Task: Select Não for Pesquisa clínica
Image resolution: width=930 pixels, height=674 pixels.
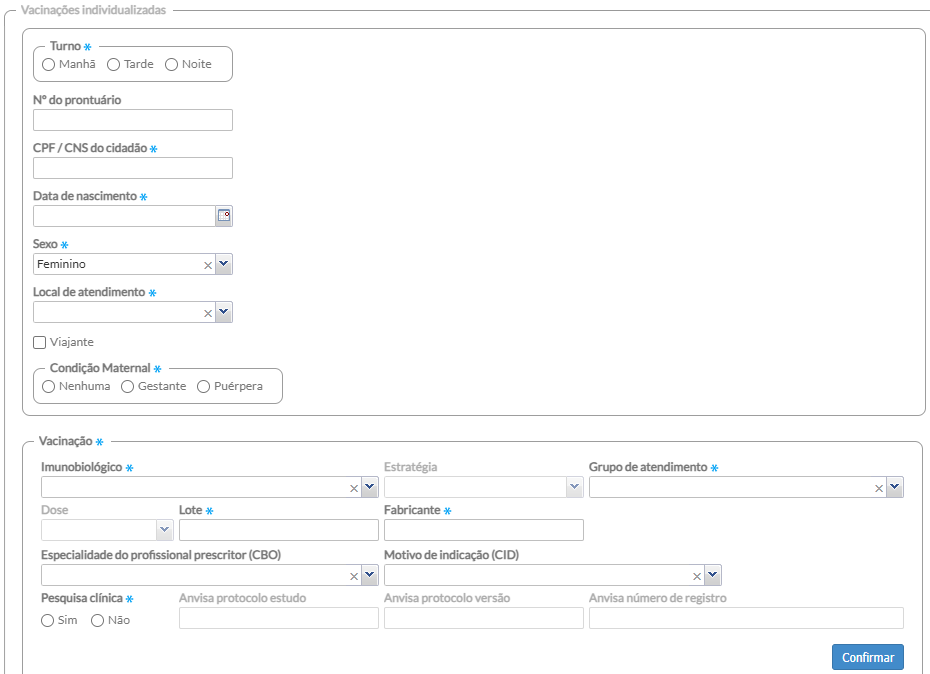Action: (x=98, y=620)
